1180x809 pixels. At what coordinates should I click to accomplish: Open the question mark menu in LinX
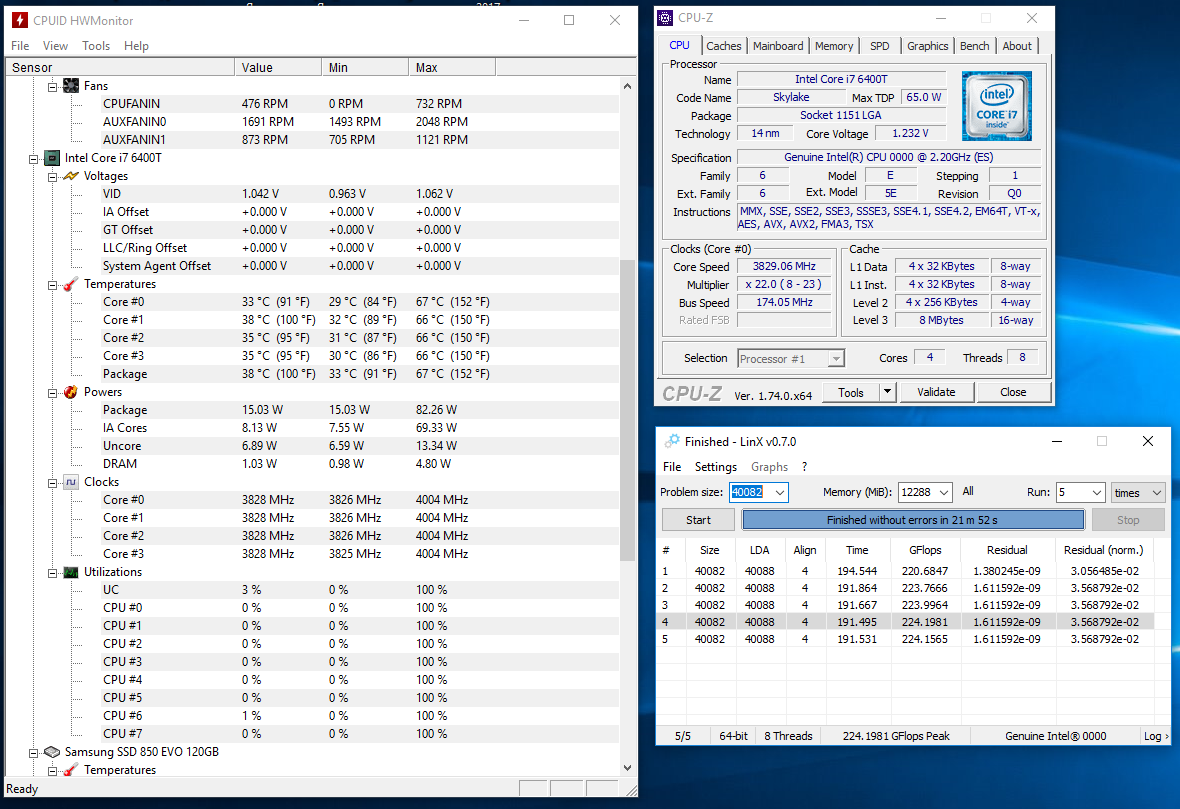pyautogui.click(x=804, y=467)
